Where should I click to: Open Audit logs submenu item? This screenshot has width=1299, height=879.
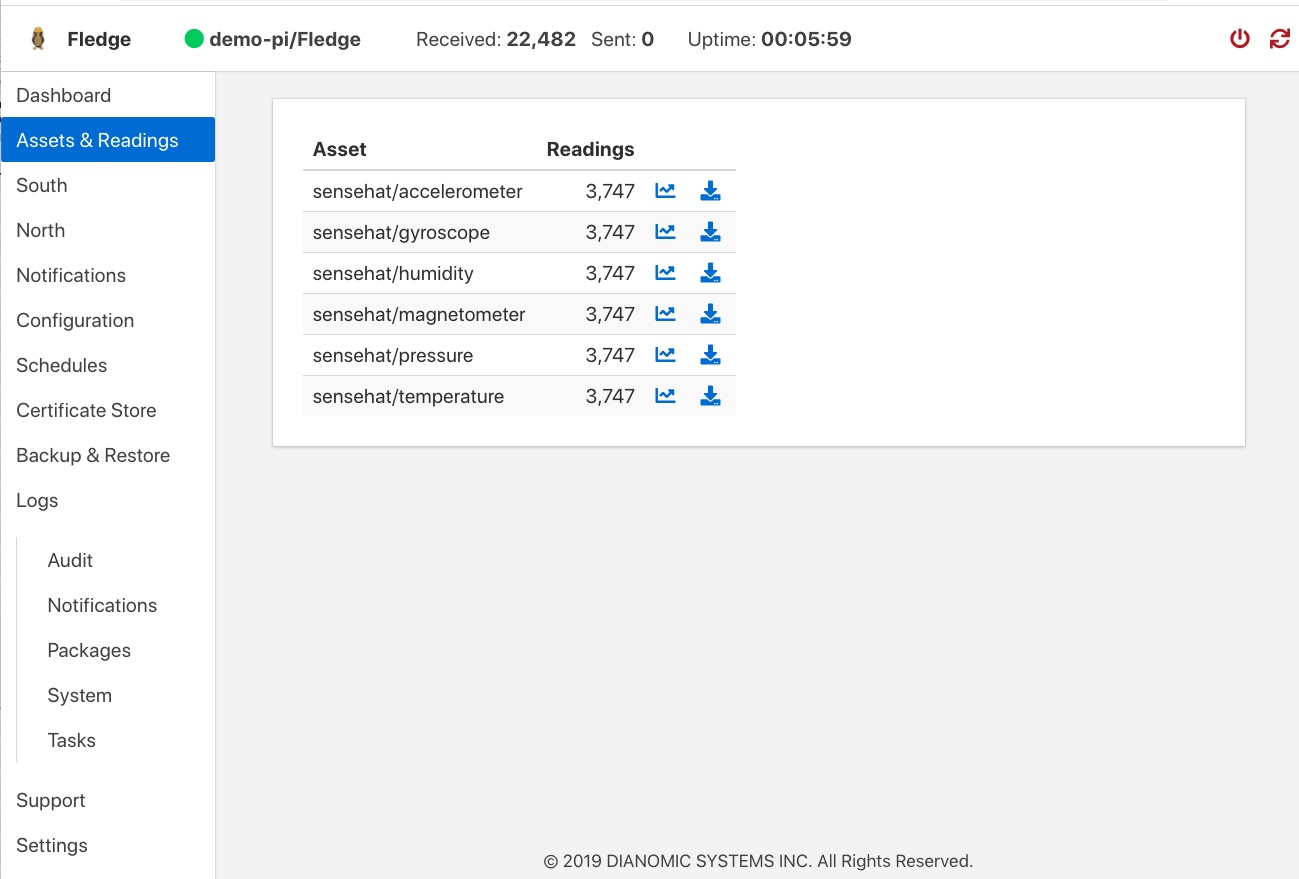click(70, 560)
